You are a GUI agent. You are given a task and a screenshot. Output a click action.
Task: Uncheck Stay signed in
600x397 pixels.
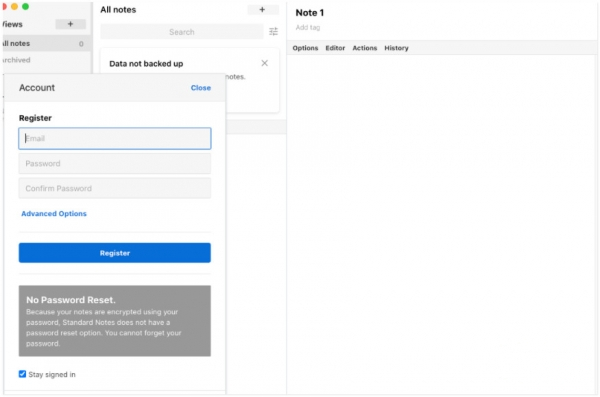[23, 374]
